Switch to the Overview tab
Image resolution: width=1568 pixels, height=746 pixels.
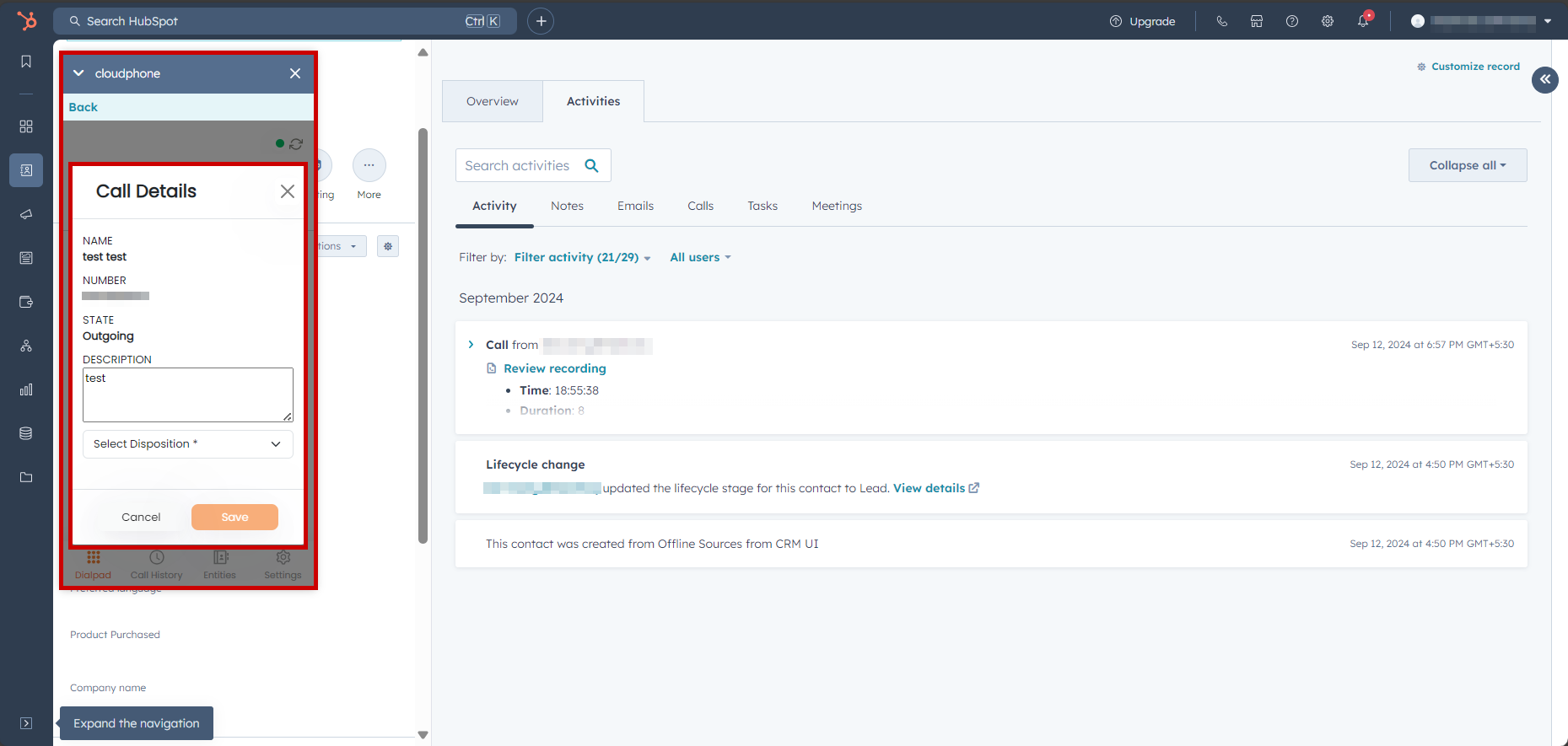point(493,101)
